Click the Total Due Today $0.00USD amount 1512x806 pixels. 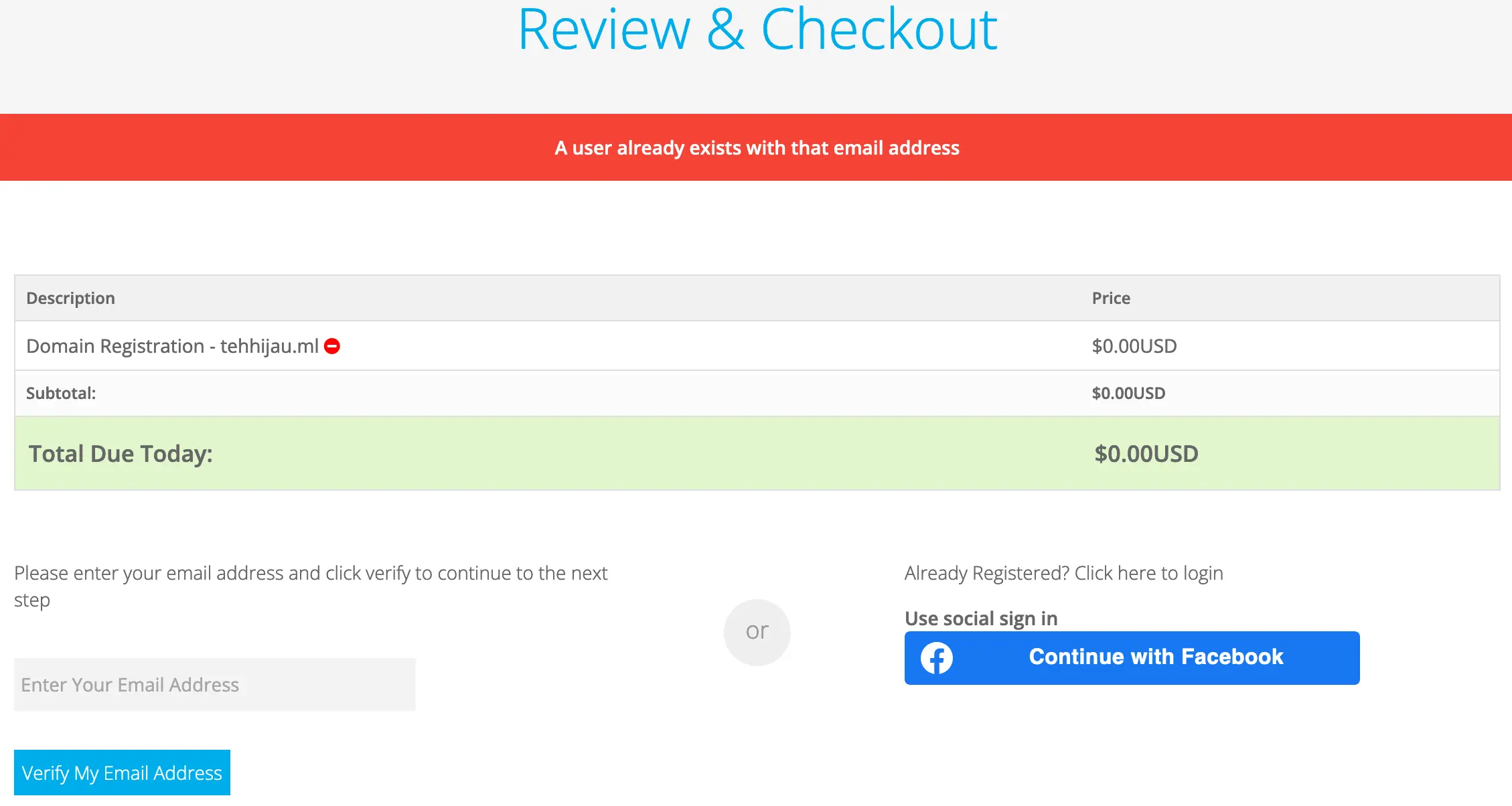[1146, 454]
